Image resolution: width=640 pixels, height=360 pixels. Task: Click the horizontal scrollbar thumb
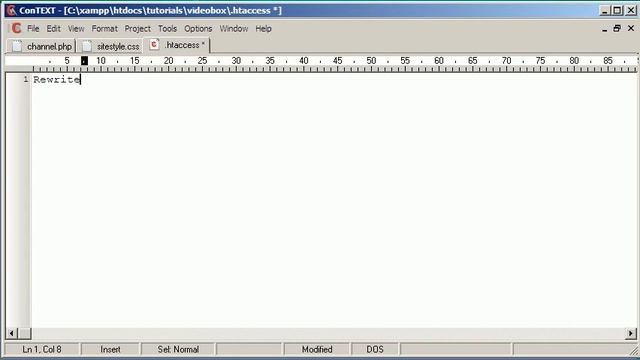pos(24,333)
